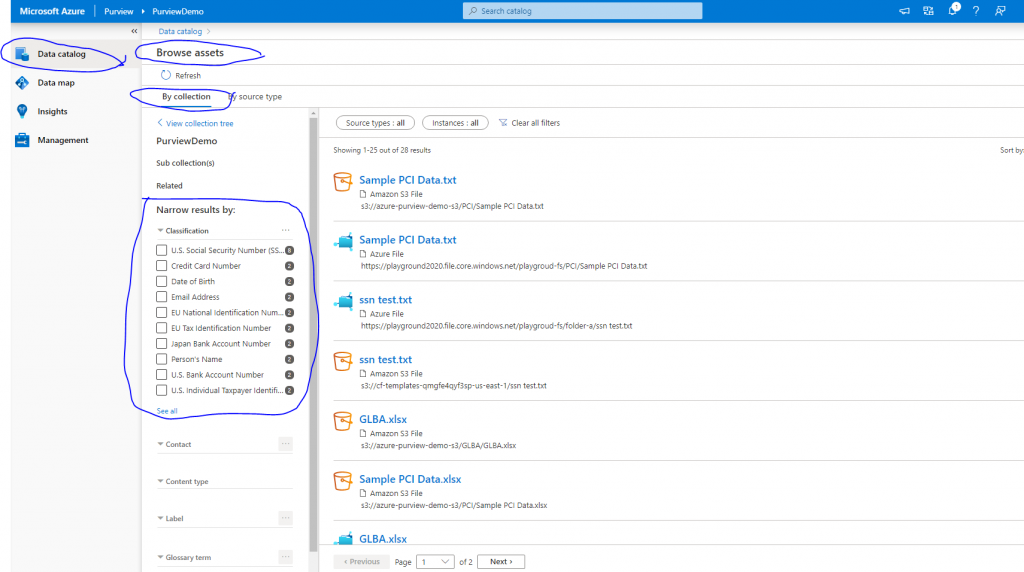
Task: Click Azure File icon beside second Sample PCI Data.txt
Action: click(x=344, y=242)
